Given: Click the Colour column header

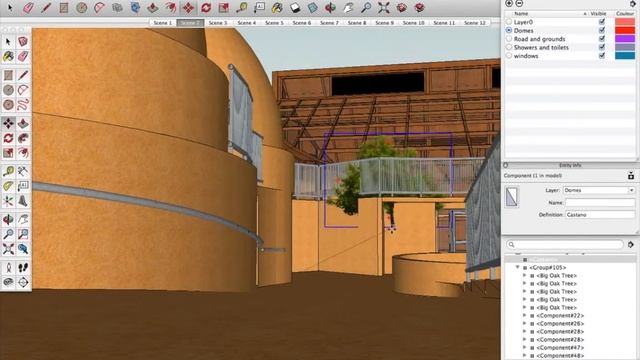Looking at the screenshot, I should tap(625, 13).
